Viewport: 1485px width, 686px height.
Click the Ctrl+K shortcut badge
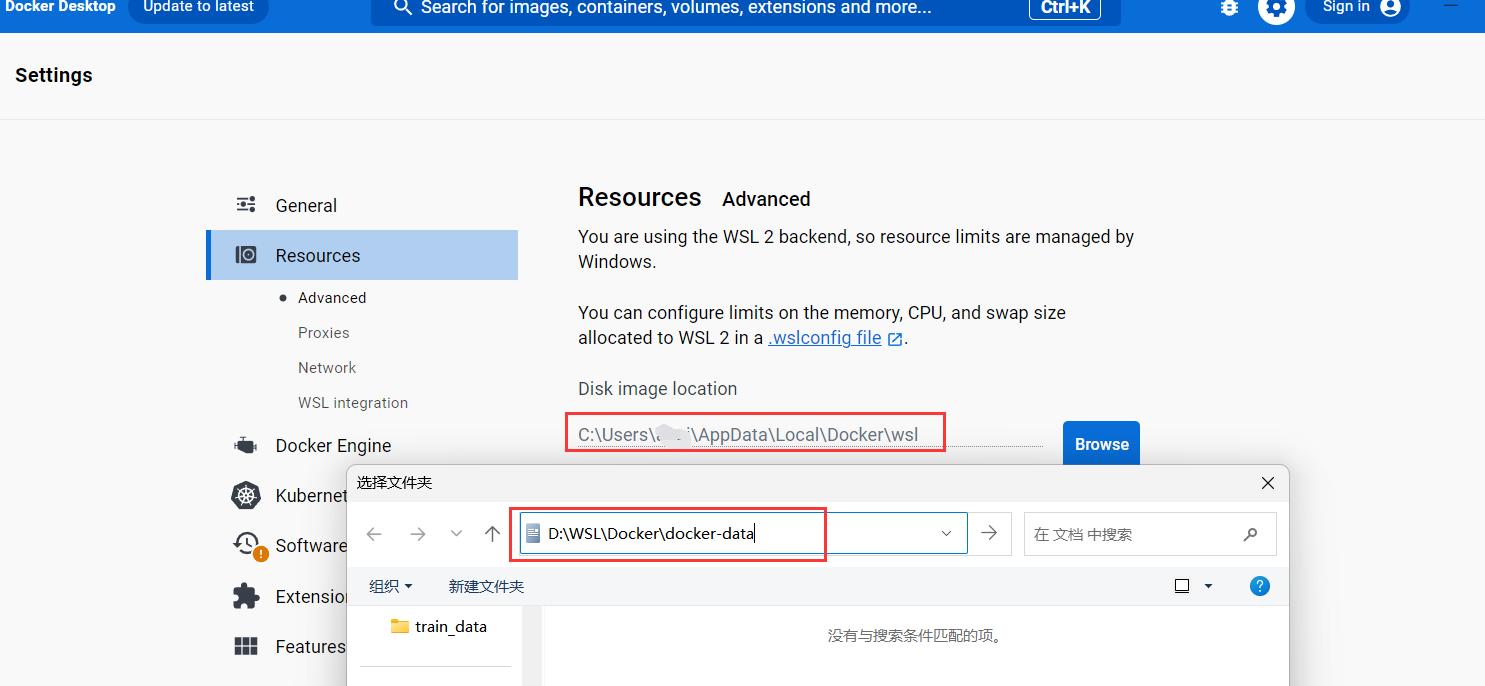coord(1065,8)
